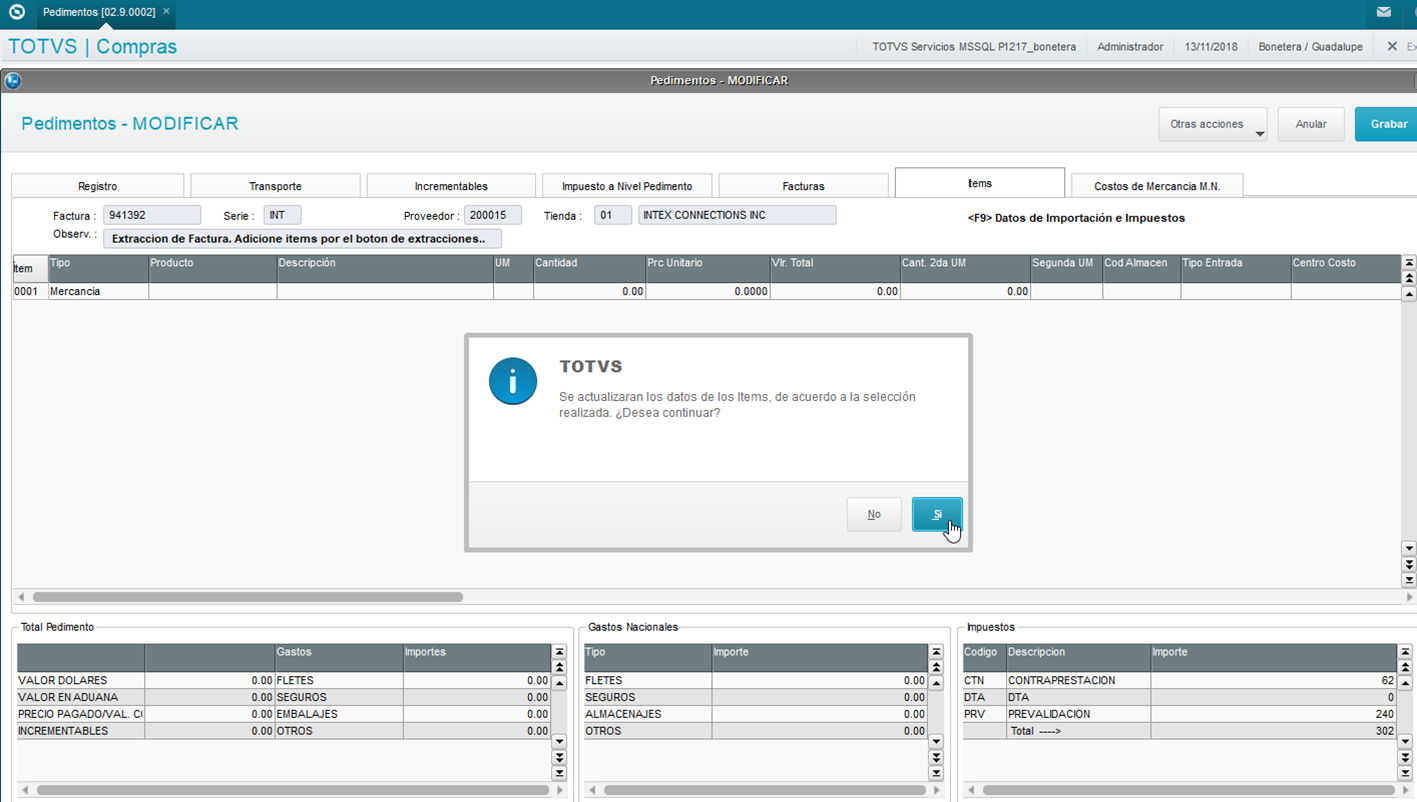Jump to first row arrow in items grid
This screenshot has height=802, width=1417.
click(1409, 263)
